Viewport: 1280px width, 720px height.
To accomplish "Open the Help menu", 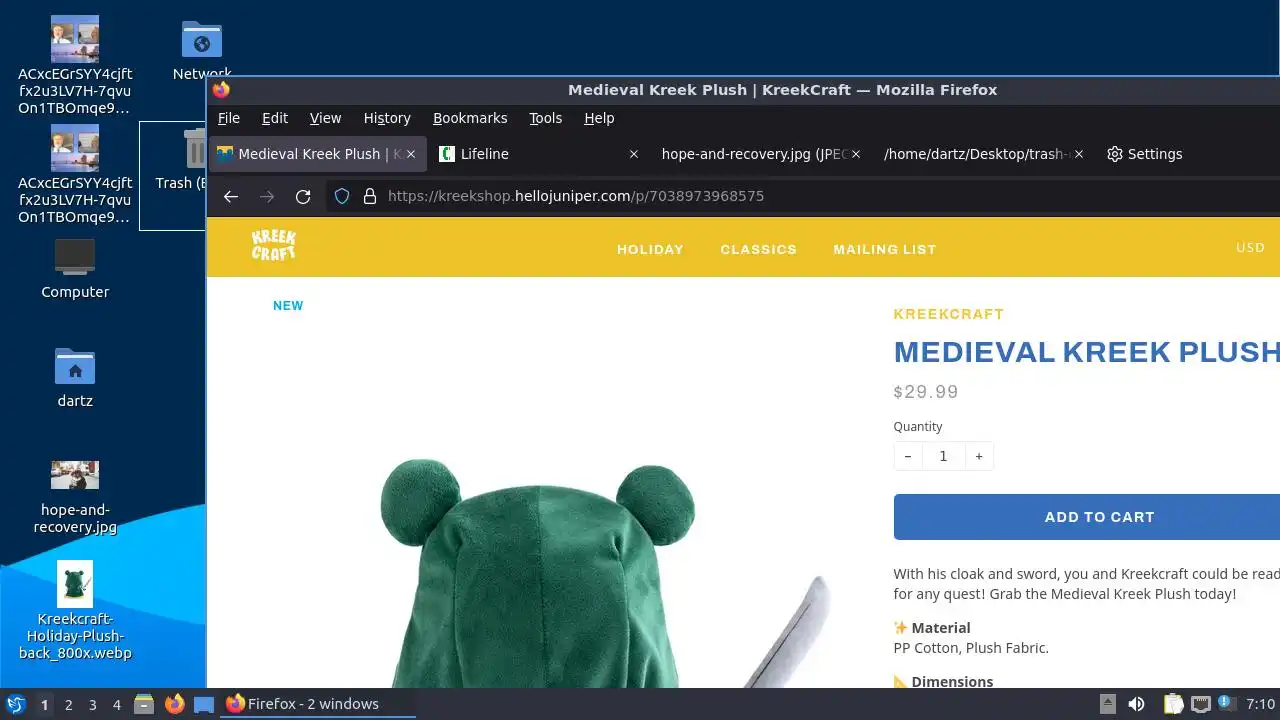I will (x=599, y=118).
